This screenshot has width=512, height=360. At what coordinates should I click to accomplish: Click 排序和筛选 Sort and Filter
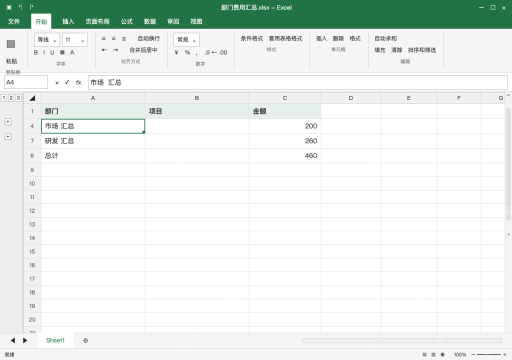pyautogui.click(x=422, y=50)
